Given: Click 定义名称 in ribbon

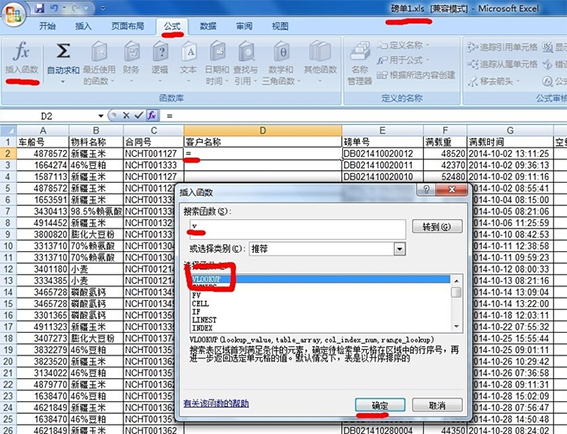Looking at the screenshot, I should (x=403, y=45).
